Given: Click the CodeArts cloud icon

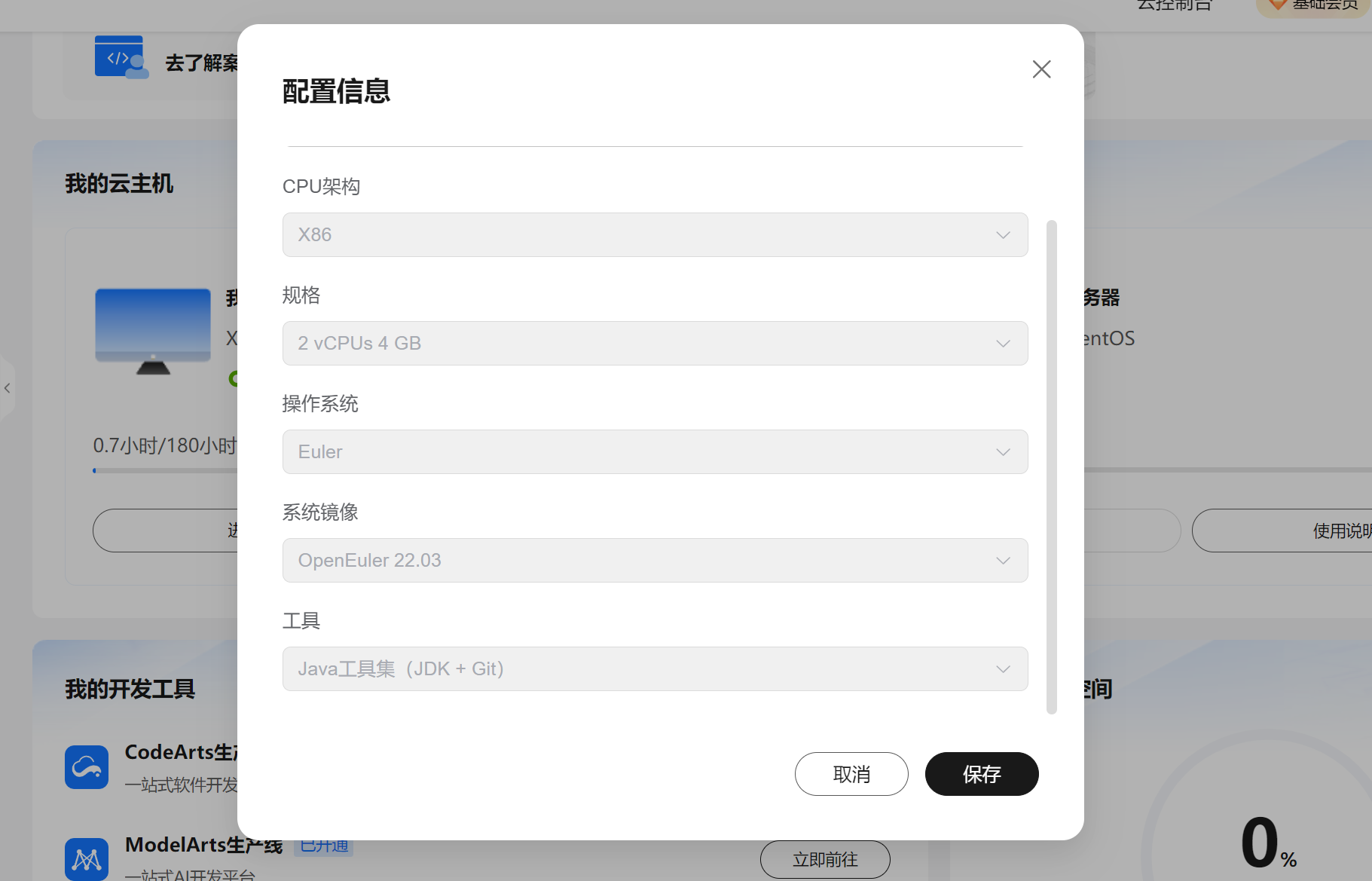Looking at the screenshot, I should (87, 767).
